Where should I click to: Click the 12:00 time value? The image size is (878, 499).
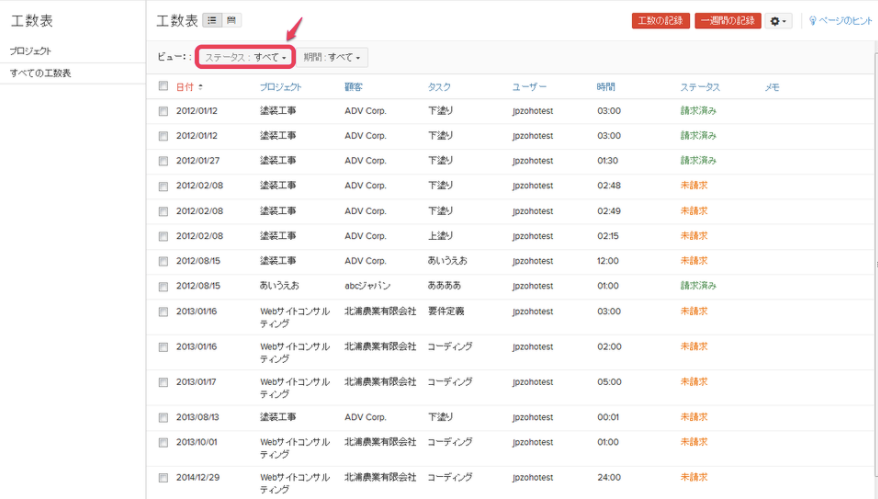pyautogui.click(x=608, y=261)
